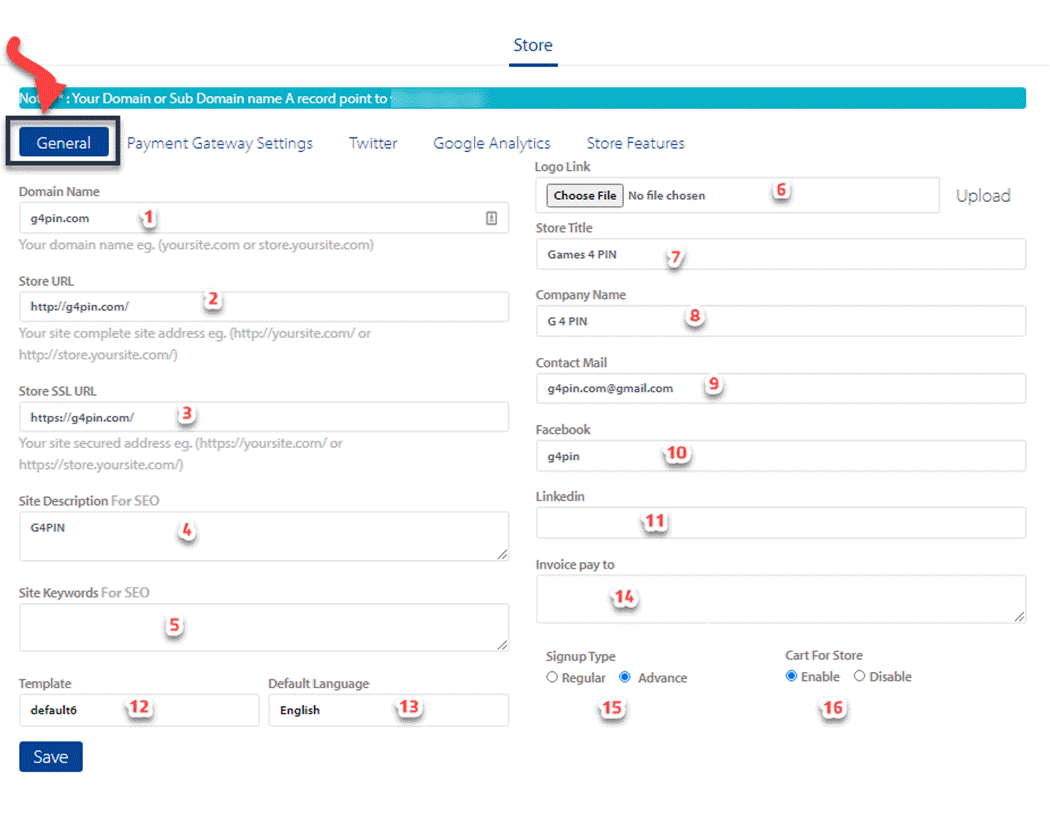Switch to Payment Gateway Settings tab

220,143
